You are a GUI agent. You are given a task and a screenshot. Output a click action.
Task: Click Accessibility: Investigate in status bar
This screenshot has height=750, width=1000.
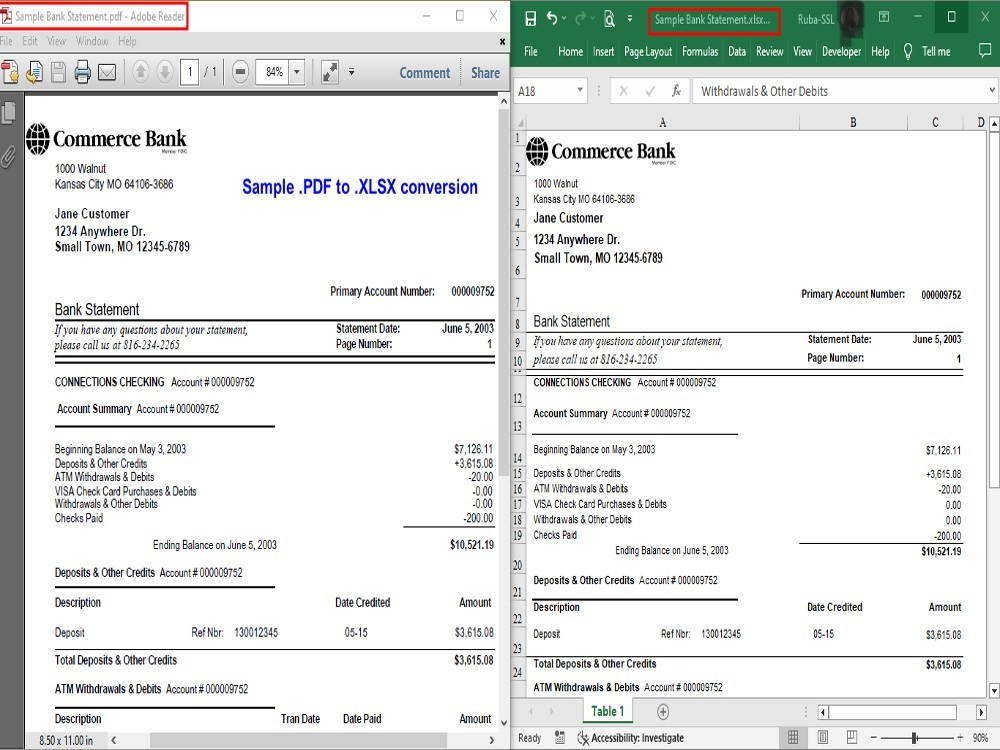tap(630, 738)
